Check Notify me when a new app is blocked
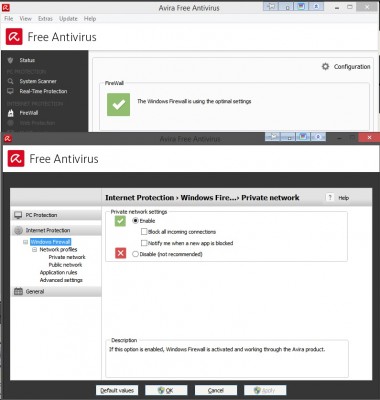The width and height of the screenshot is (380, 400). click(144, 243)
